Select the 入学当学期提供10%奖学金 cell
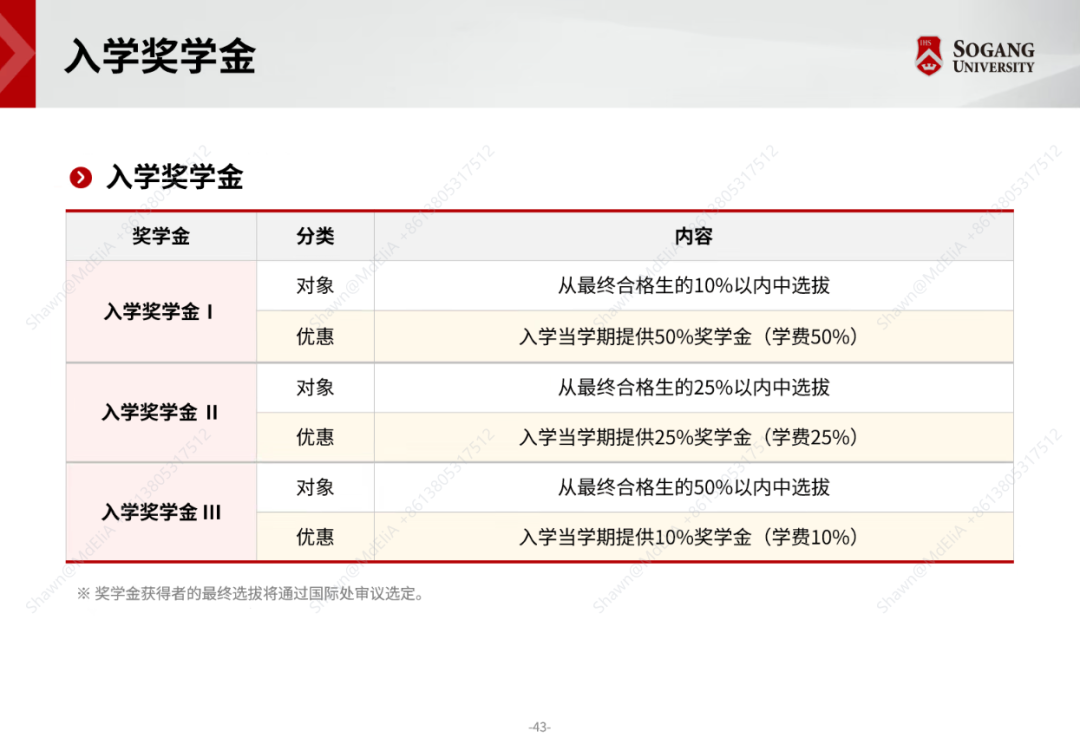This screenshot has width=1080, height=744. click(x=689, y=537)
